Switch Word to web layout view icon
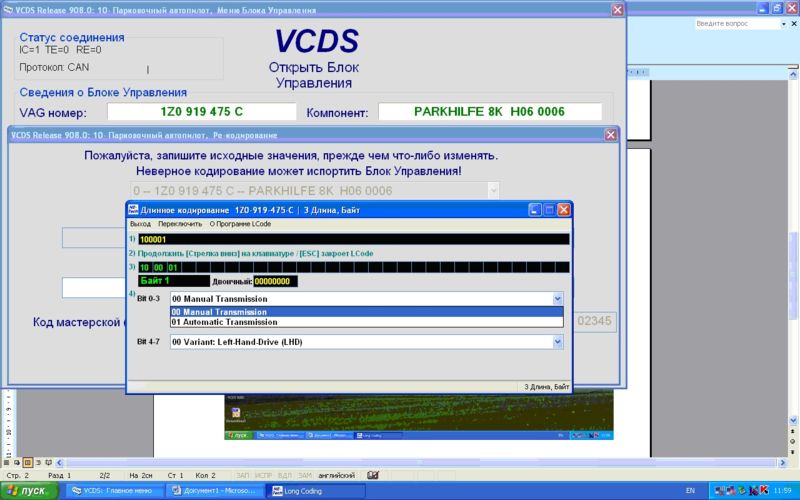Screen dimensions: 800x500 17,463
